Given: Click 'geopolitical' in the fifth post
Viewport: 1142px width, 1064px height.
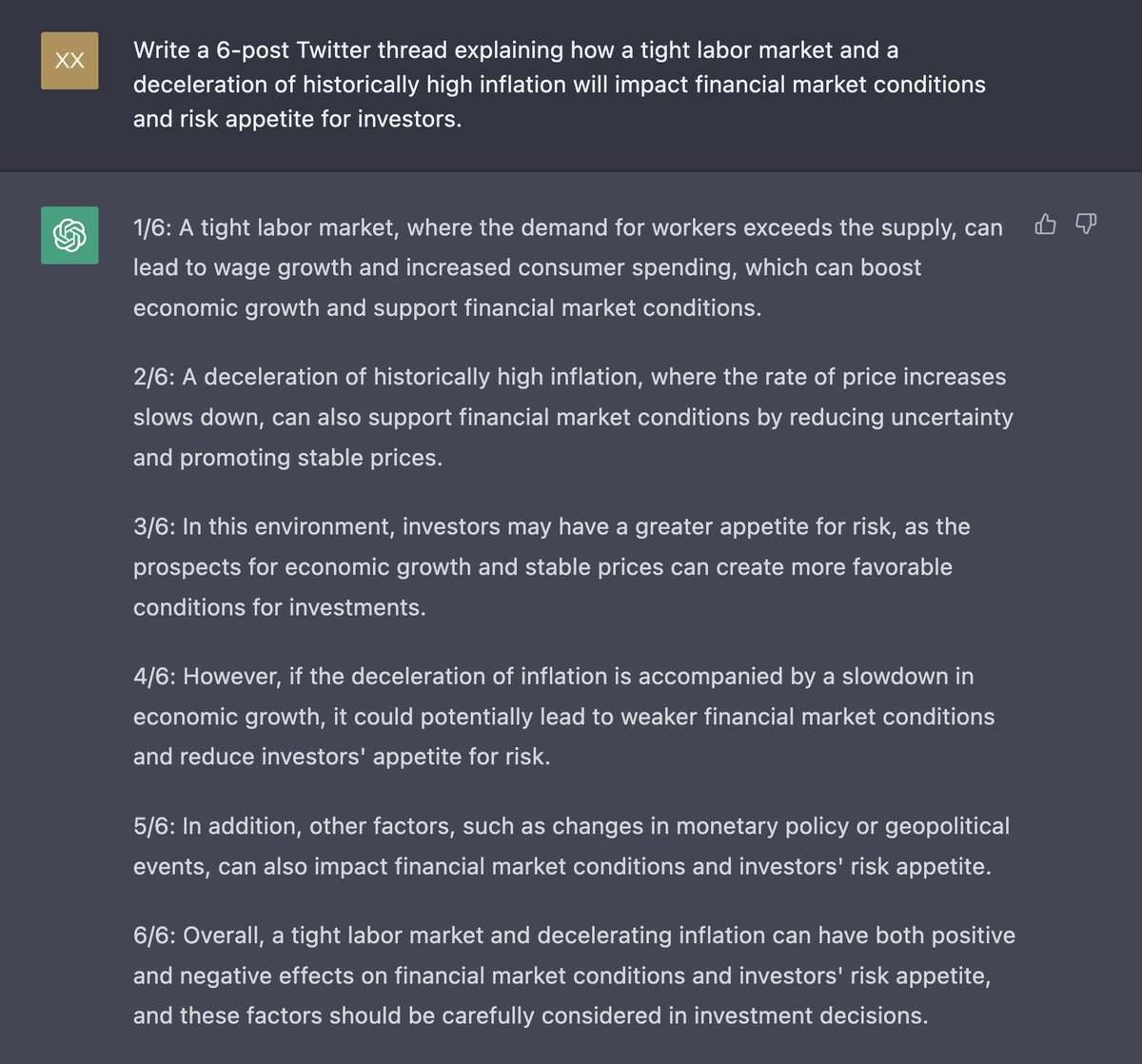Looking at the screenshot, I should coord(947,826).
